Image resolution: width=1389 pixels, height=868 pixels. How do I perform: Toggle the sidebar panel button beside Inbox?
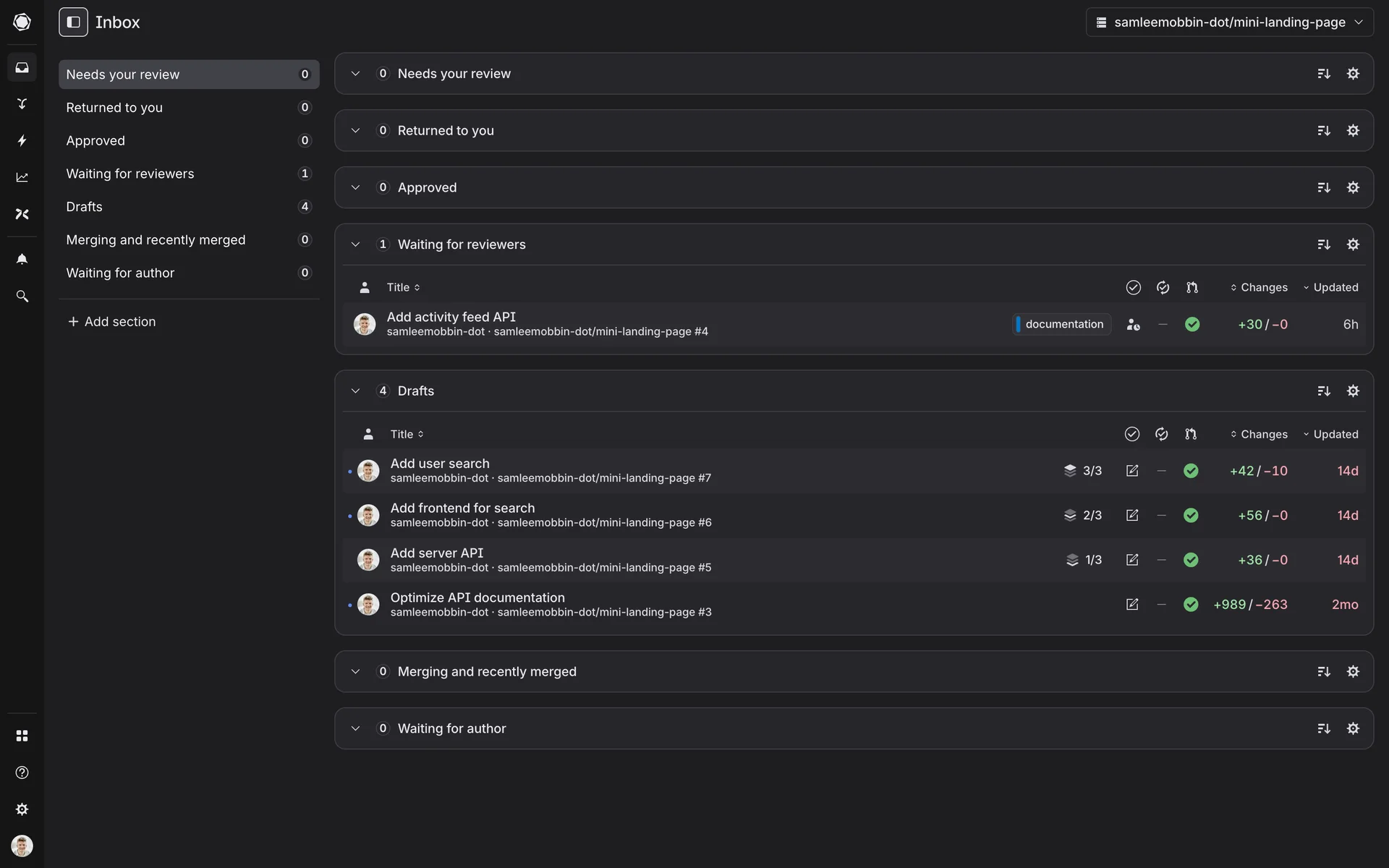pyautogui.click(x=73, y=22)
